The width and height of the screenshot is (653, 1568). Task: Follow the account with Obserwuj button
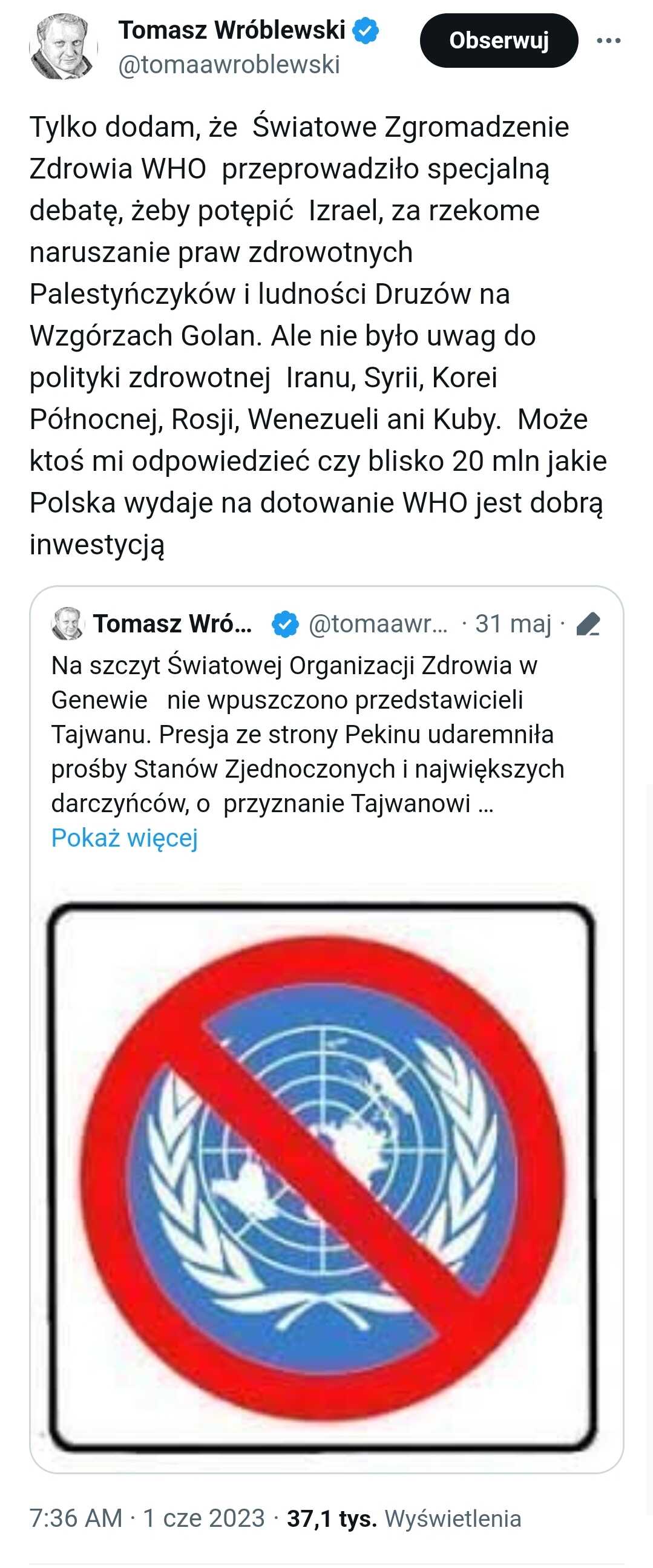[499, 41]
